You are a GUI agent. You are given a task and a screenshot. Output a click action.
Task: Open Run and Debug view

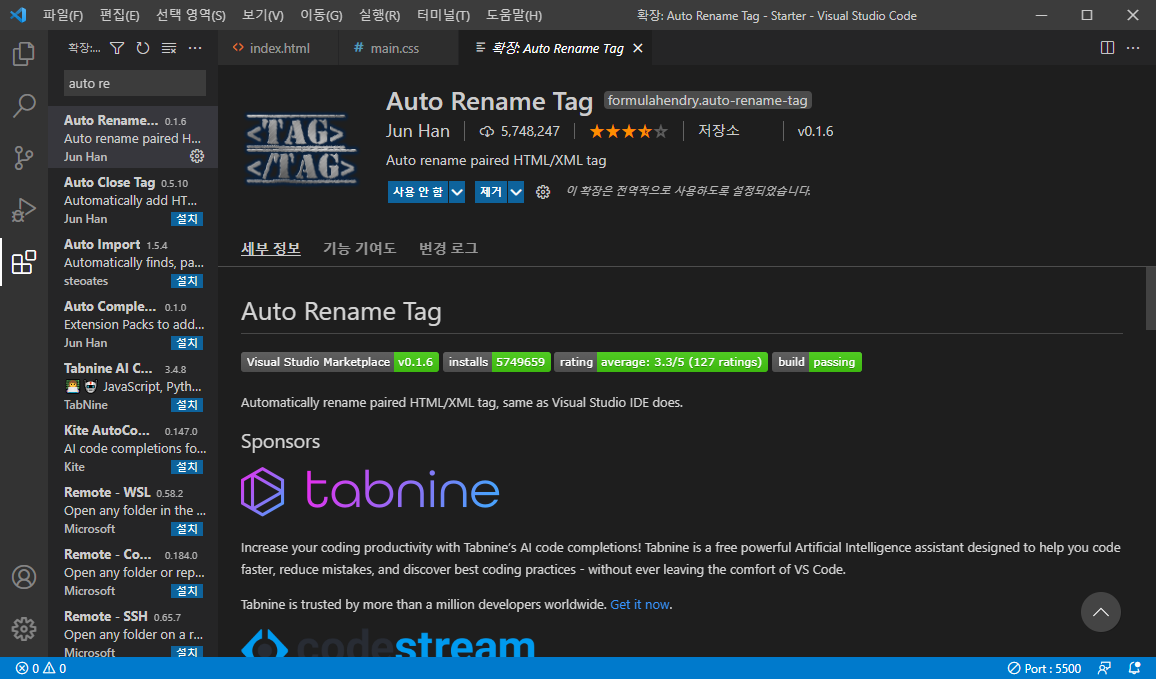[x=24, y=210]
